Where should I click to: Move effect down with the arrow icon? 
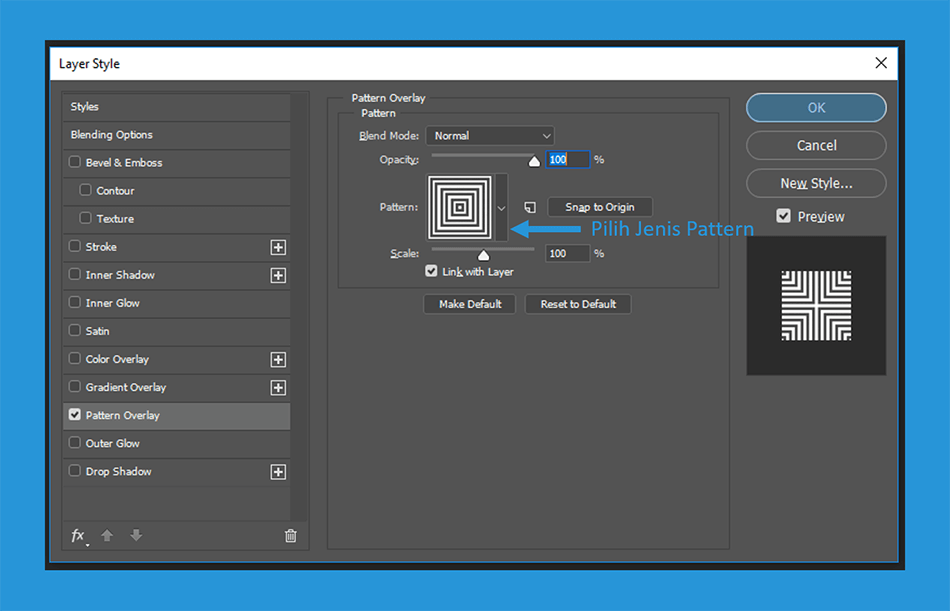[136, 535]
